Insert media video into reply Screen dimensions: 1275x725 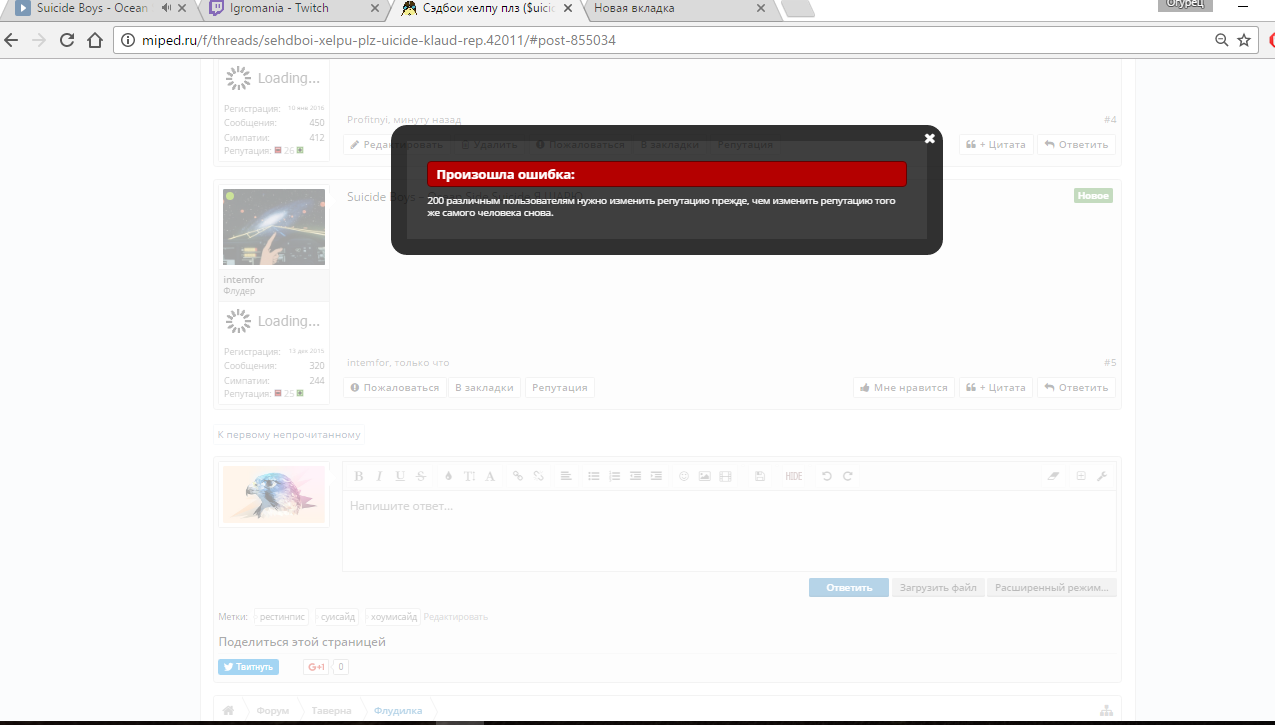pyautogui.click(x=726, y=476)
